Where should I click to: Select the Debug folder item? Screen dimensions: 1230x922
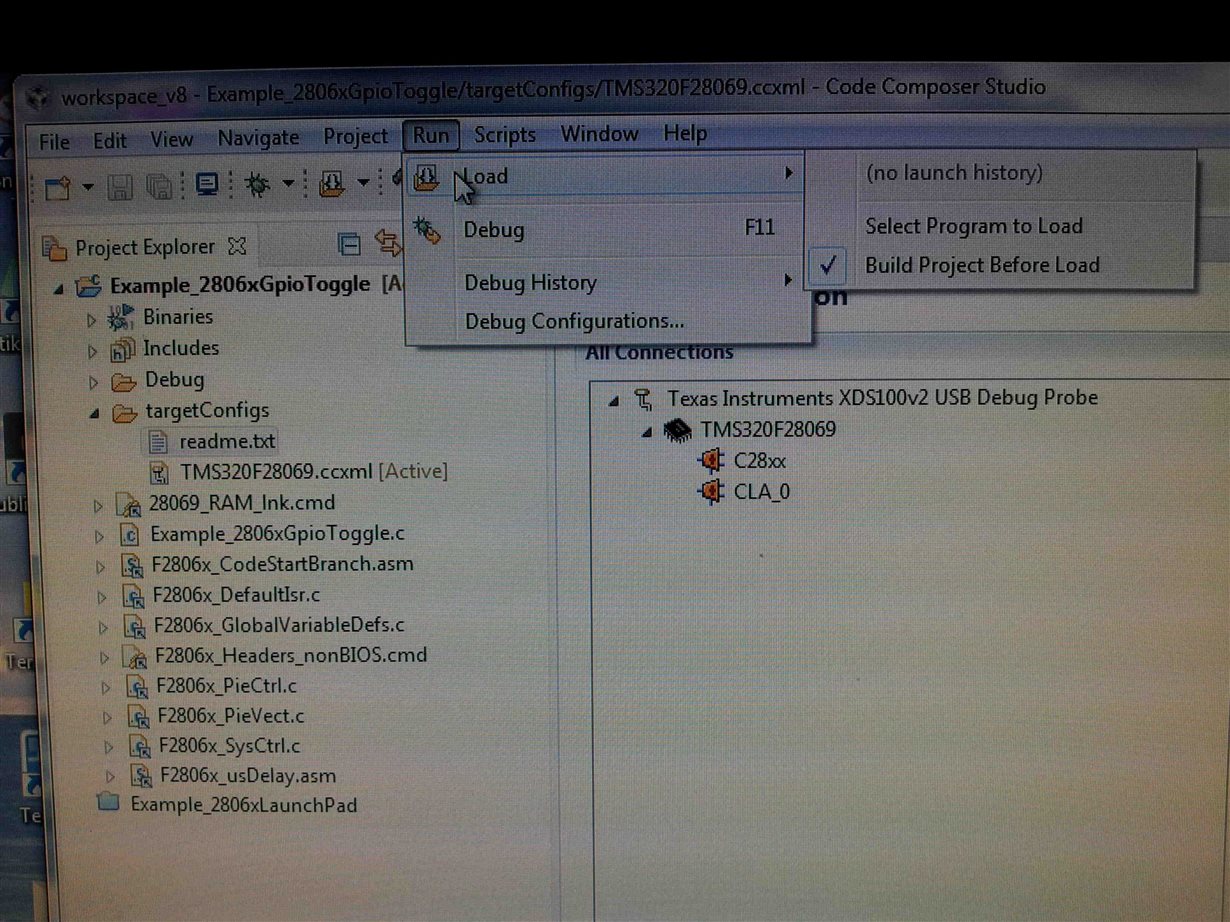pos(174,380)
